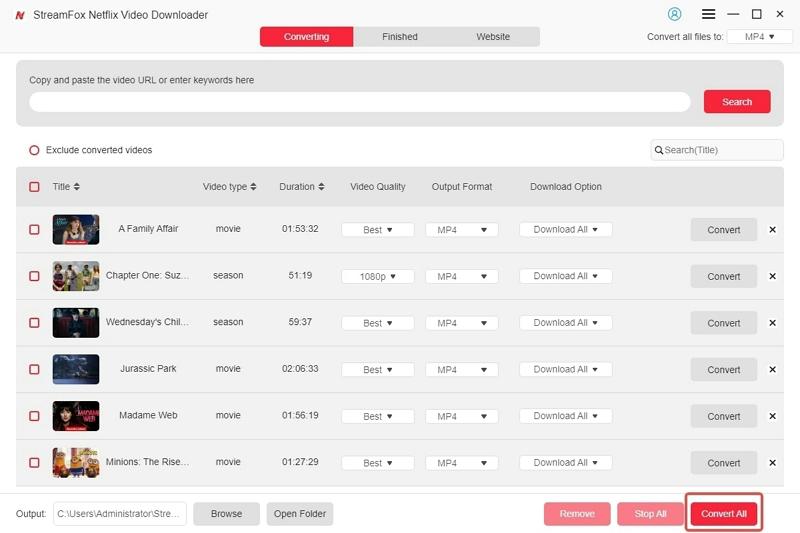Open Jurassic Park thumbnail
Viewport: 800px width, 533px height.
[76, 369]
